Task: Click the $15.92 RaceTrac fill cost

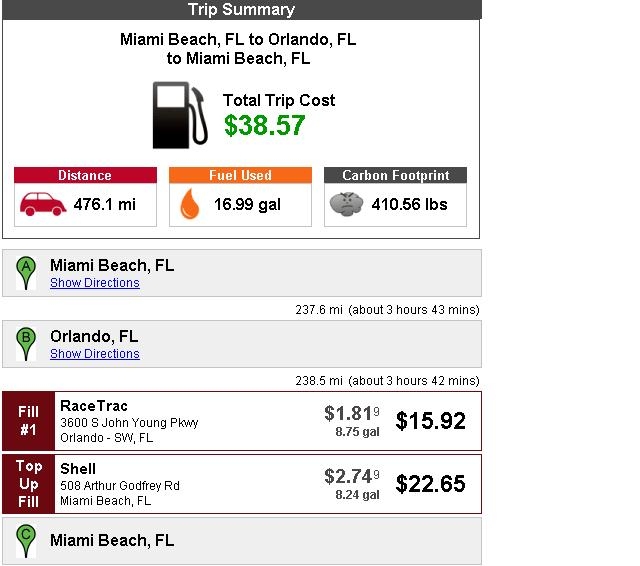Action: [431, 421]
